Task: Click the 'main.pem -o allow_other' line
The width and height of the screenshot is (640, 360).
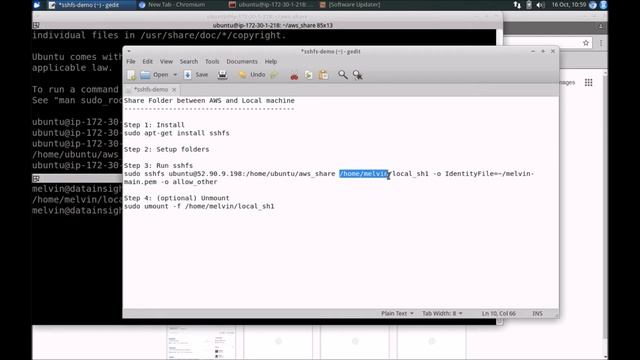Action: click(170, 182)
